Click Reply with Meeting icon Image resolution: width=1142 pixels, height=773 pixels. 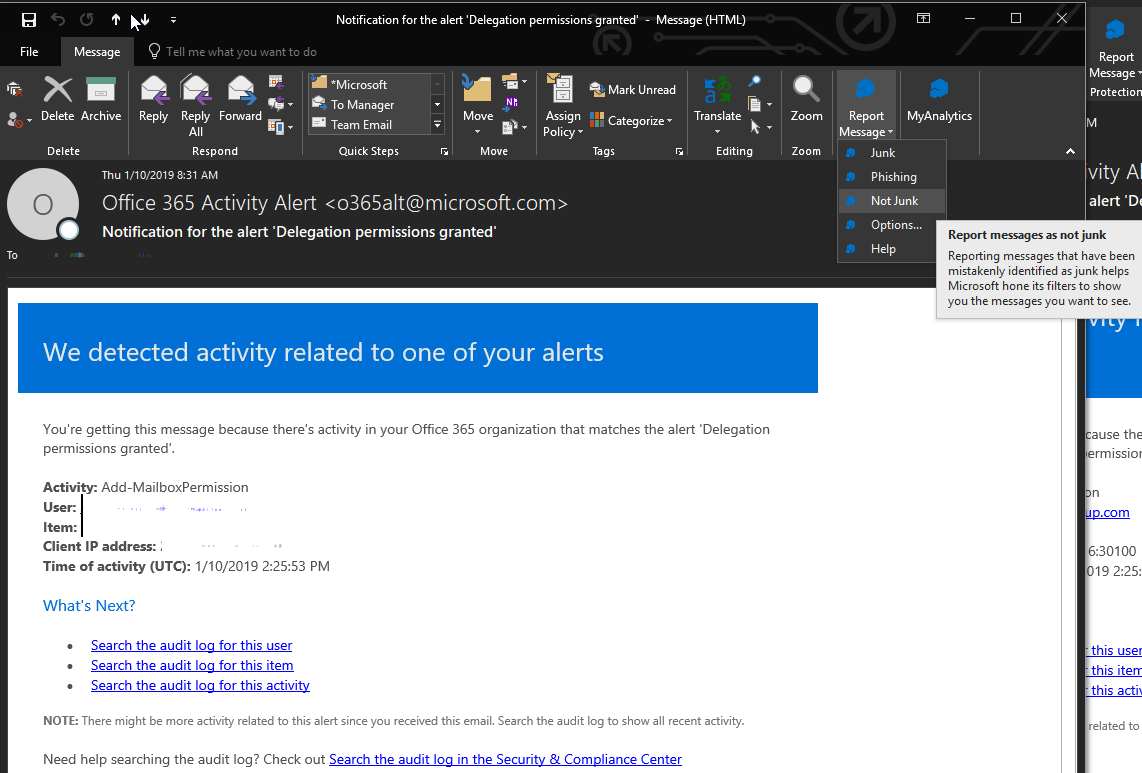click(x=276, y=82)
